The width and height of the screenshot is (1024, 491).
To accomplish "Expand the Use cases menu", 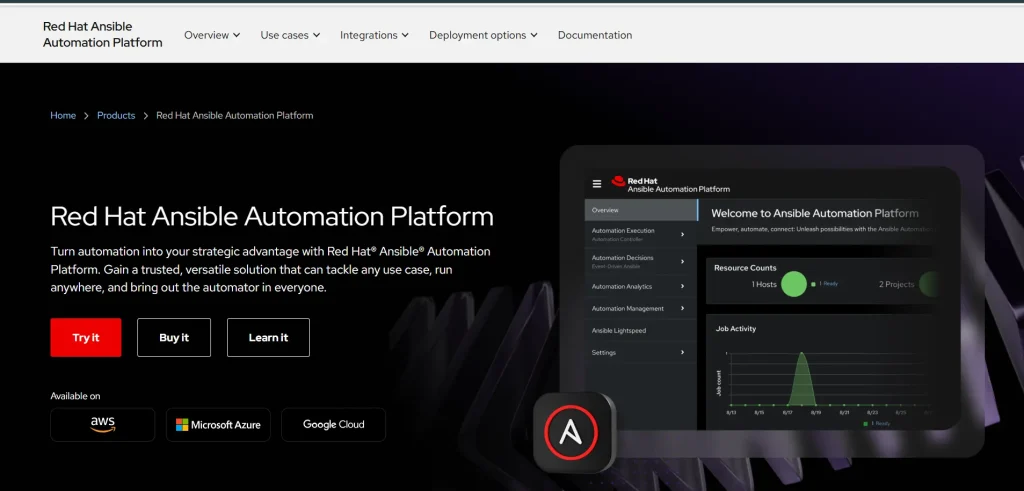I will (x=290, y=35).
